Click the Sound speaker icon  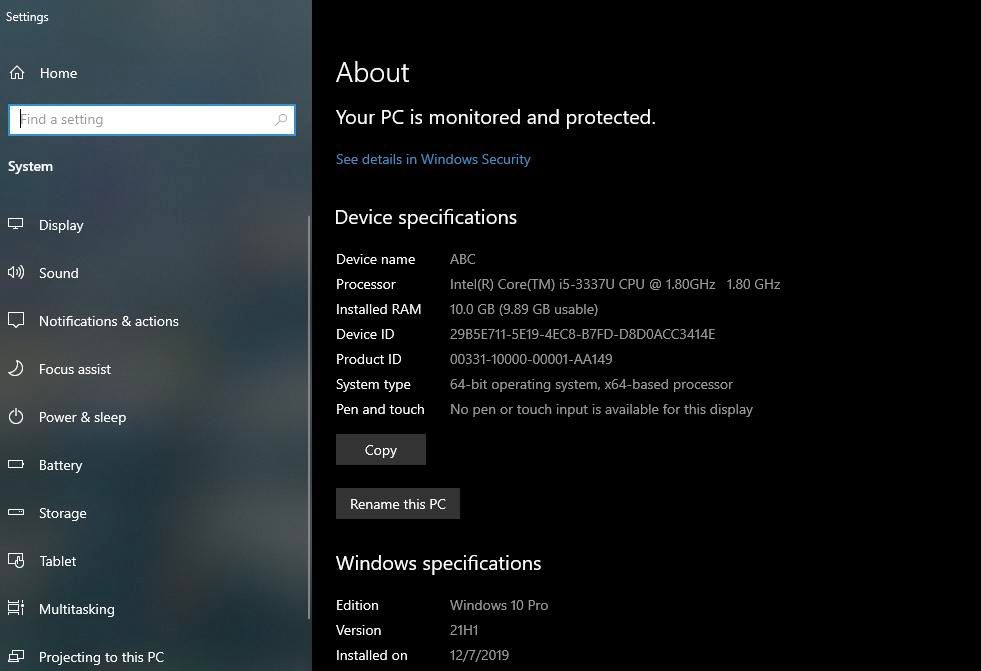(16, 273)
